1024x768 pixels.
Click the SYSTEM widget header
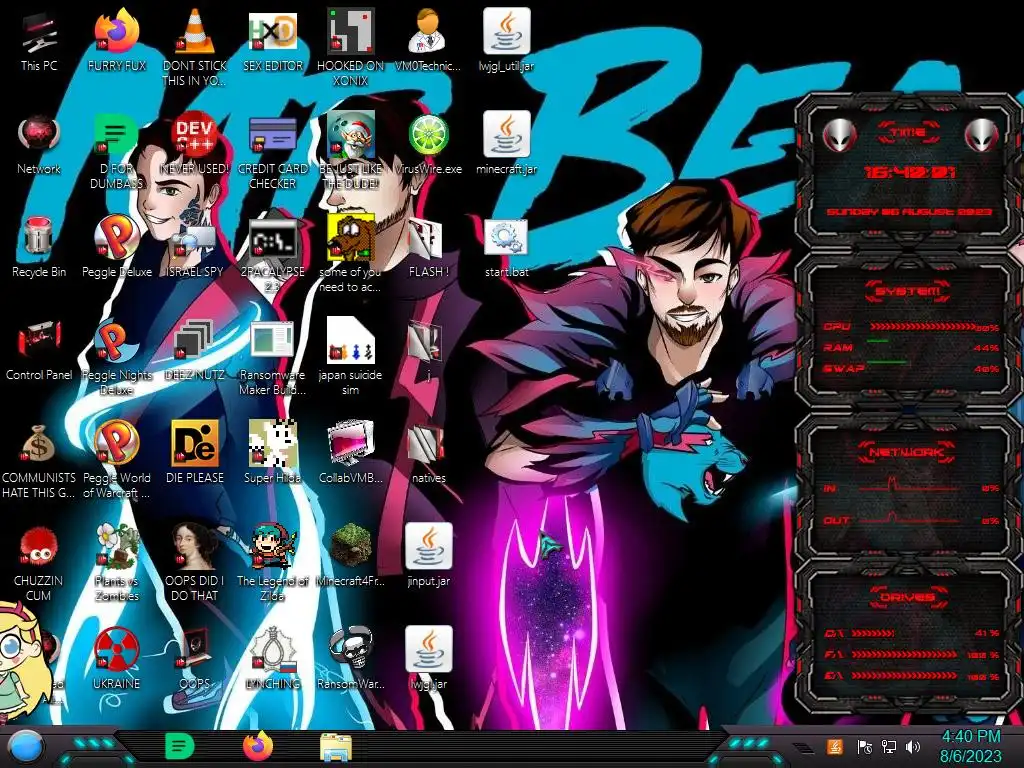point(908,291)
